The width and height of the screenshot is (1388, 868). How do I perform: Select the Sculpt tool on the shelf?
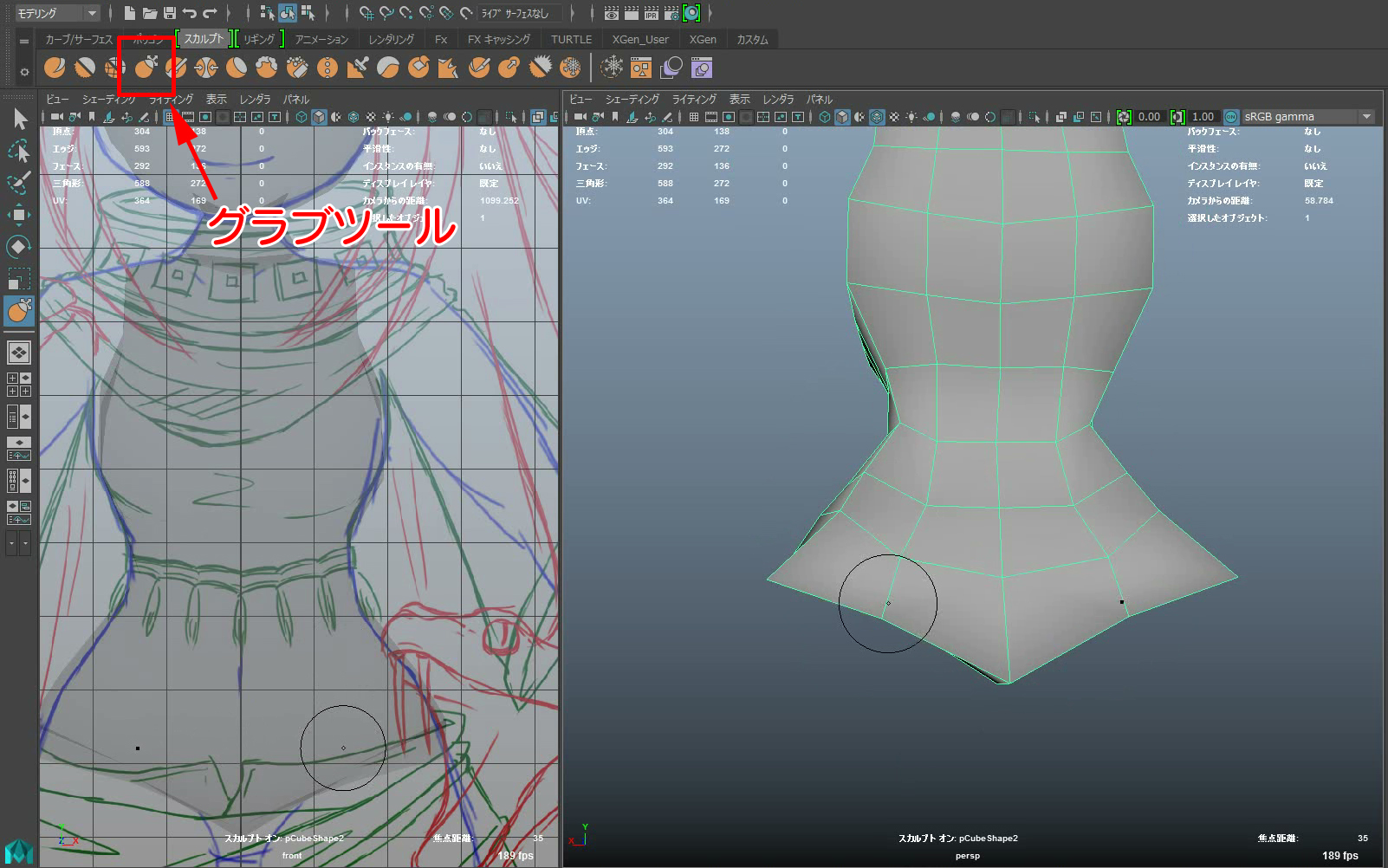[55, 68]
